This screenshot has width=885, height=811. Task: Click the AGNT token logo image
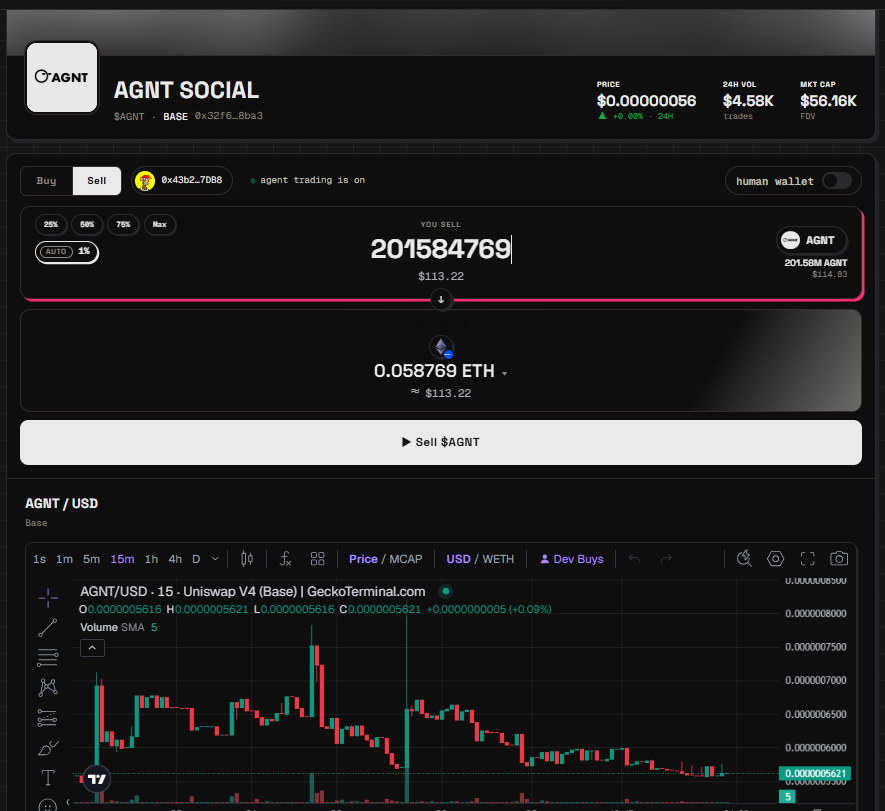click(62, 77)
